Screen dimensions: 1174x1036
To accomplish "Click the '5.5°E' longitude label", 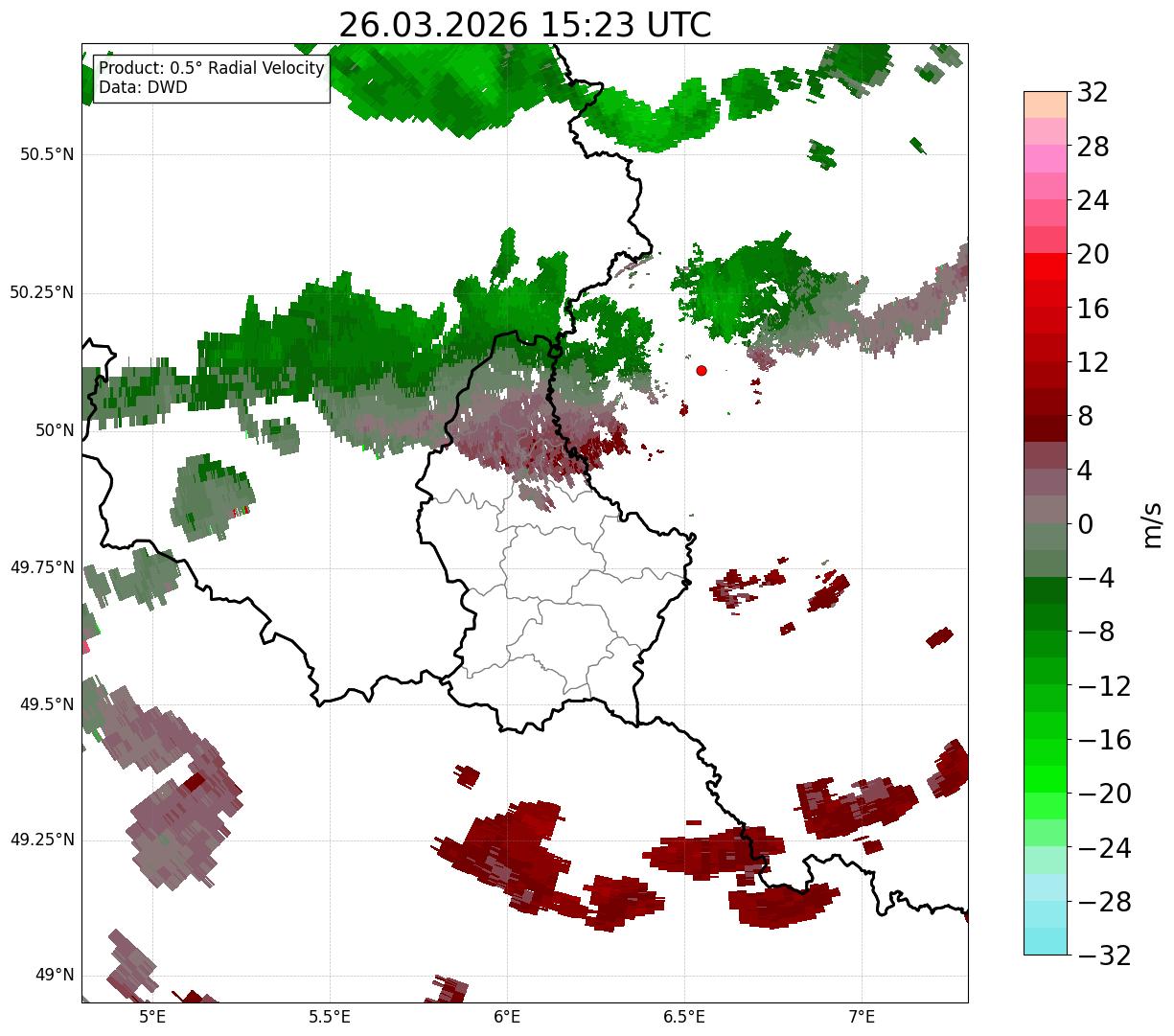I will tap(330, 1017).
